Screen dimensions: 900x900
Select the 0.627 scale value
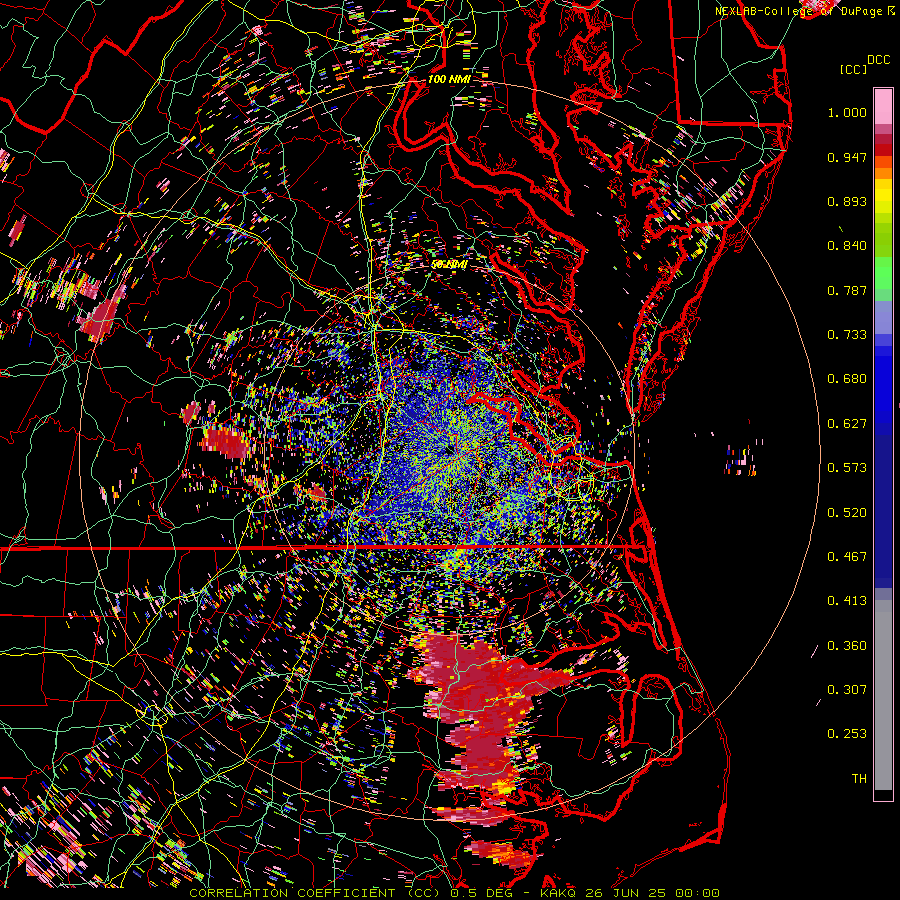[x=847, y=424]
